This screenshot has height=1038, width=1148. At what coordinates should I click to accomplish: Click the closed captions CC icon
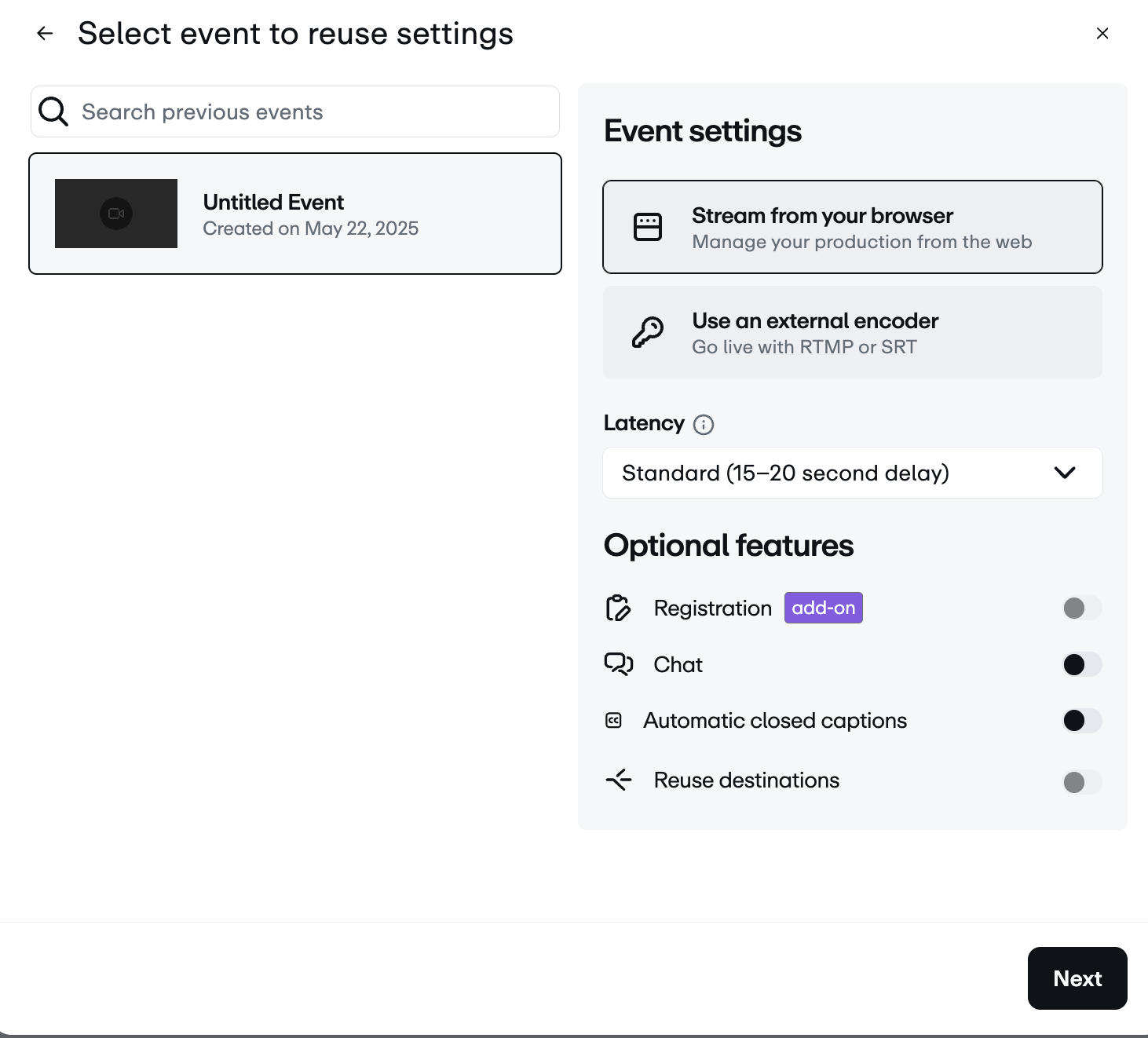pos(614,721)
